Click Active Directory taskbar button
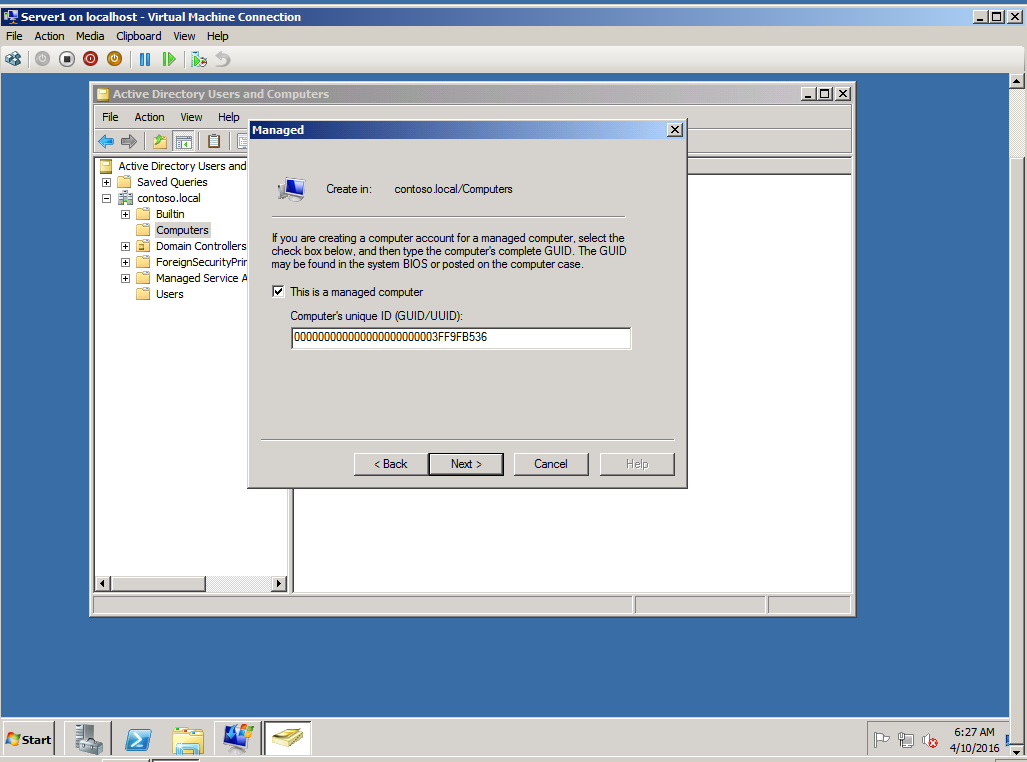The image size is (1027, 762). click(288, 738)
